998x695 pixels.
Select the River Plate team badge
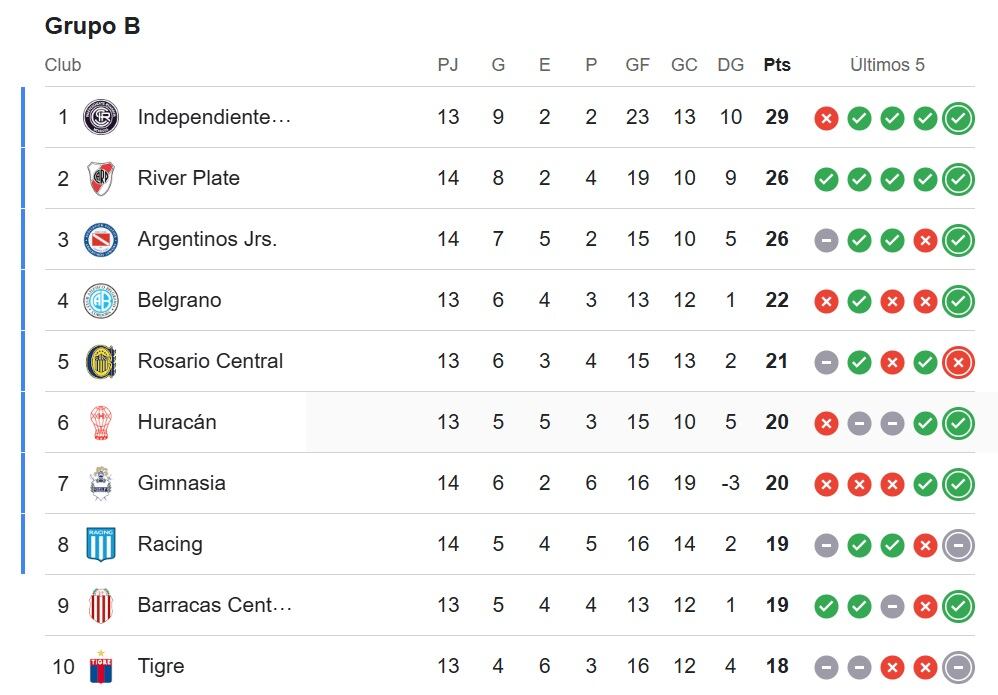pos(100,178)
